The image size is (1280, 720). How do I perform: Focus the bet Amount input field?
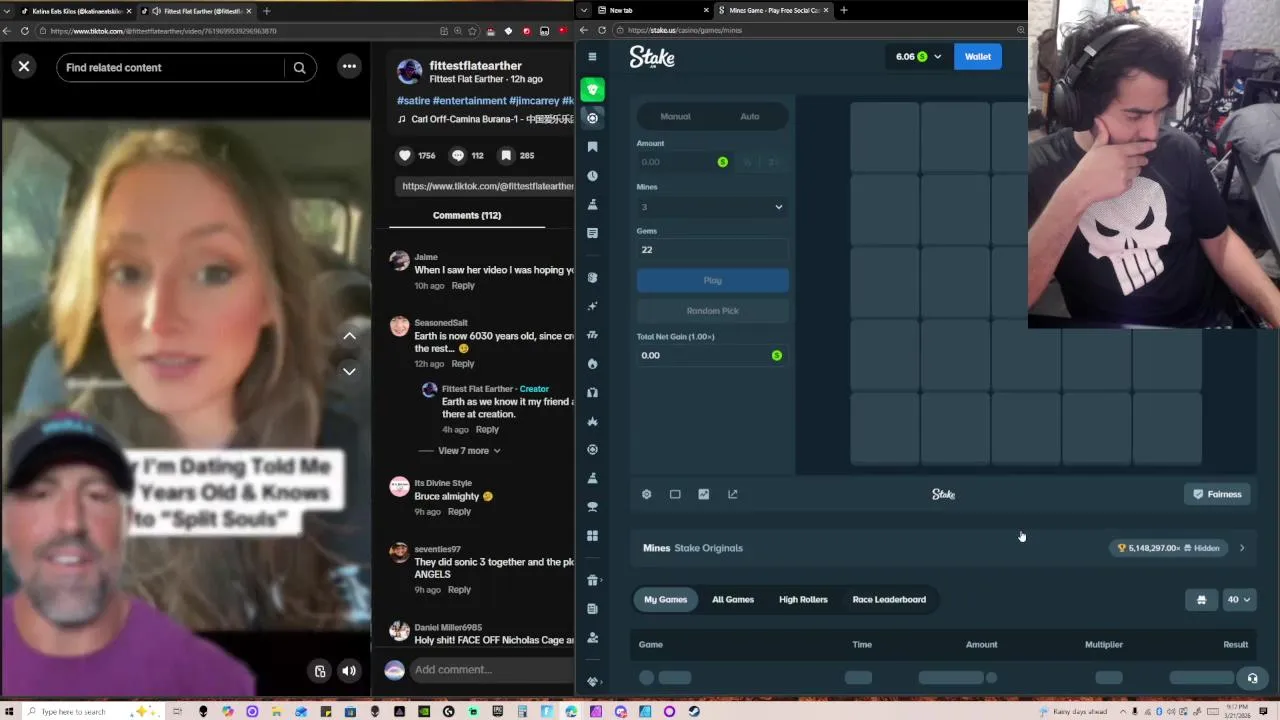pos(684,162)
